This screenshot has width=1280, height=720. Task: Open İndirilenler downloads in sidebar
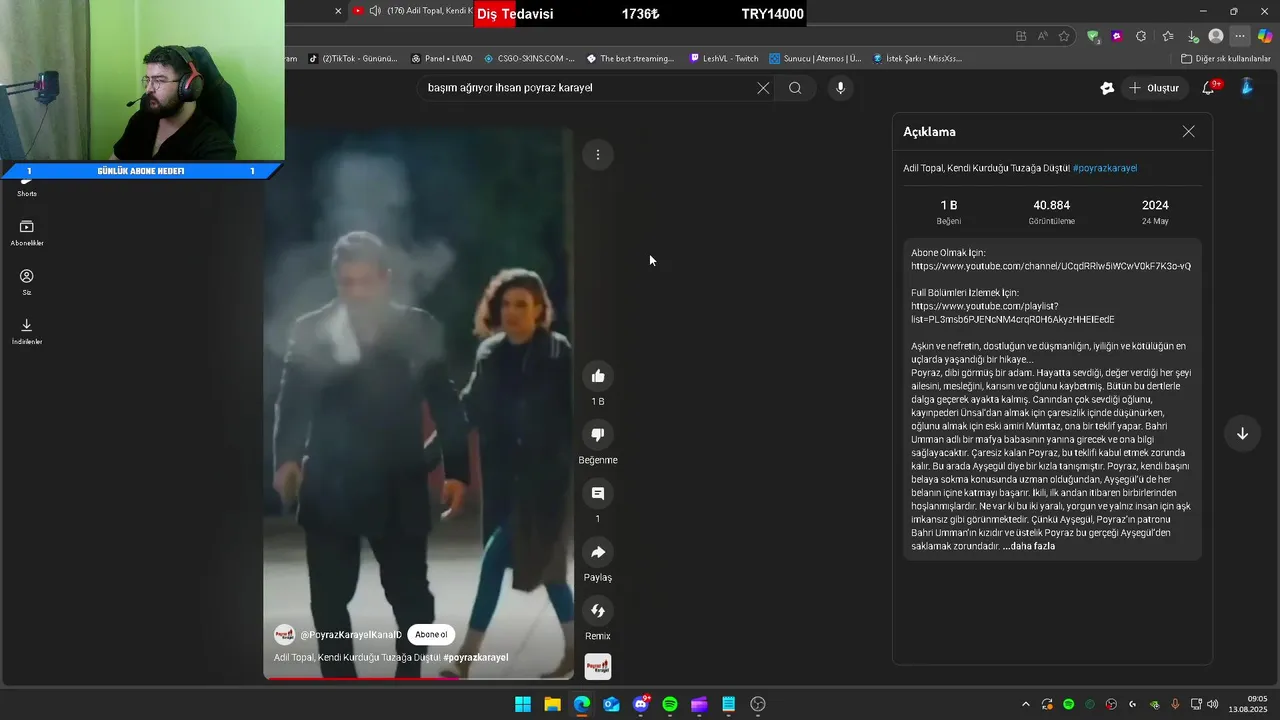click(x=27, y=331)
